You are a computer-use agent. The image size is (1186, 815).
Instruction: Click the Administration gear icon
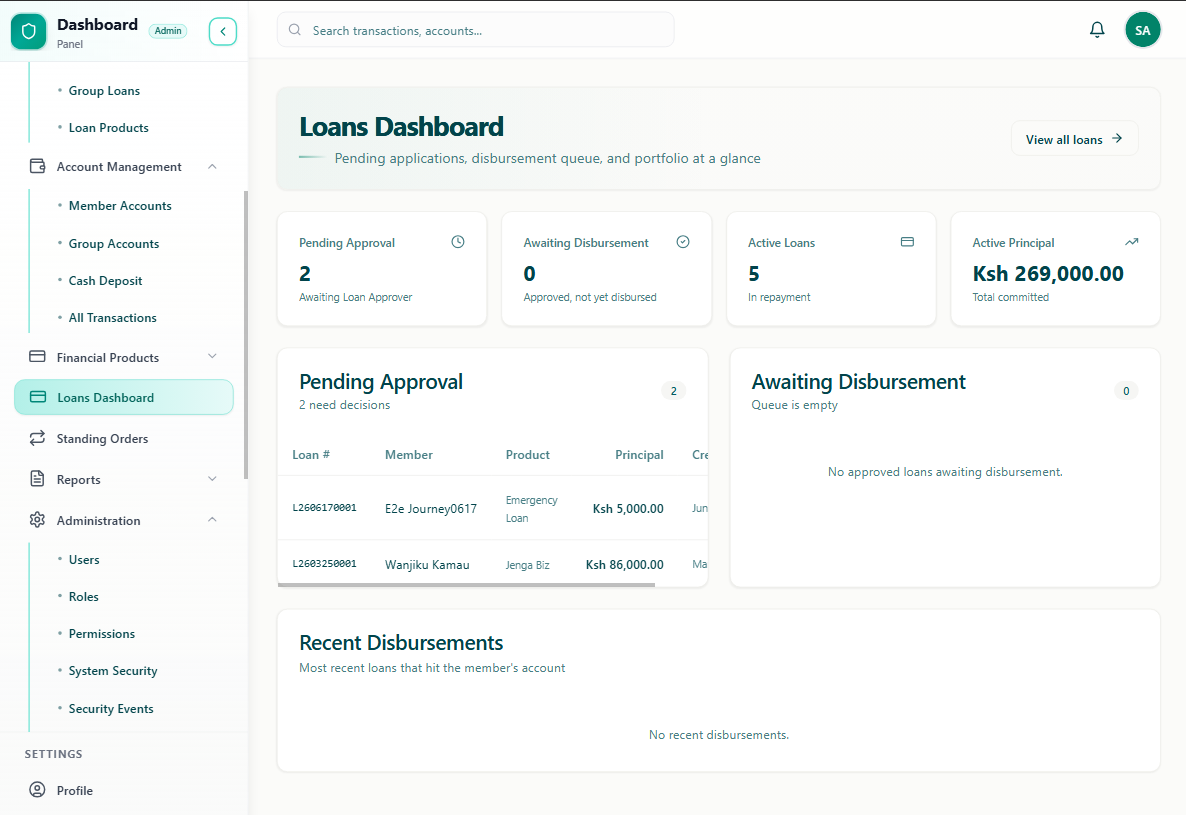click(x=37, y=519)
